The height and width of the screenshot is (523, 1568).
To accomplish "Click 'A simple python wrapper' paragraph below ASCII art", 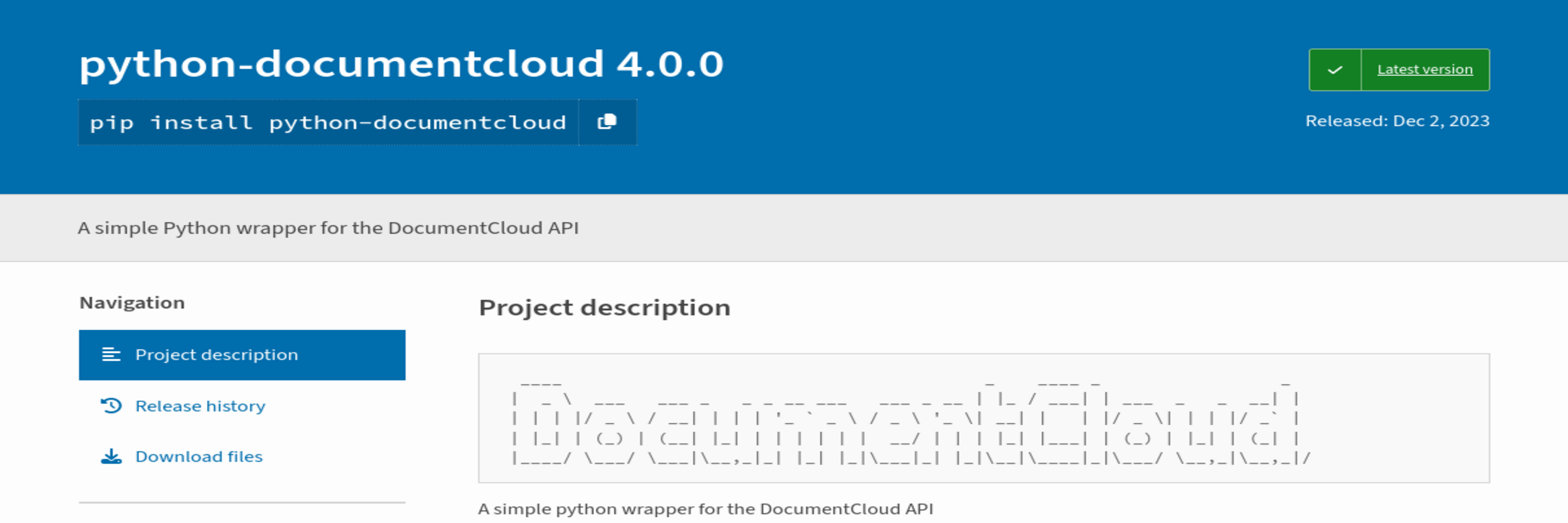I will point(706,509).
